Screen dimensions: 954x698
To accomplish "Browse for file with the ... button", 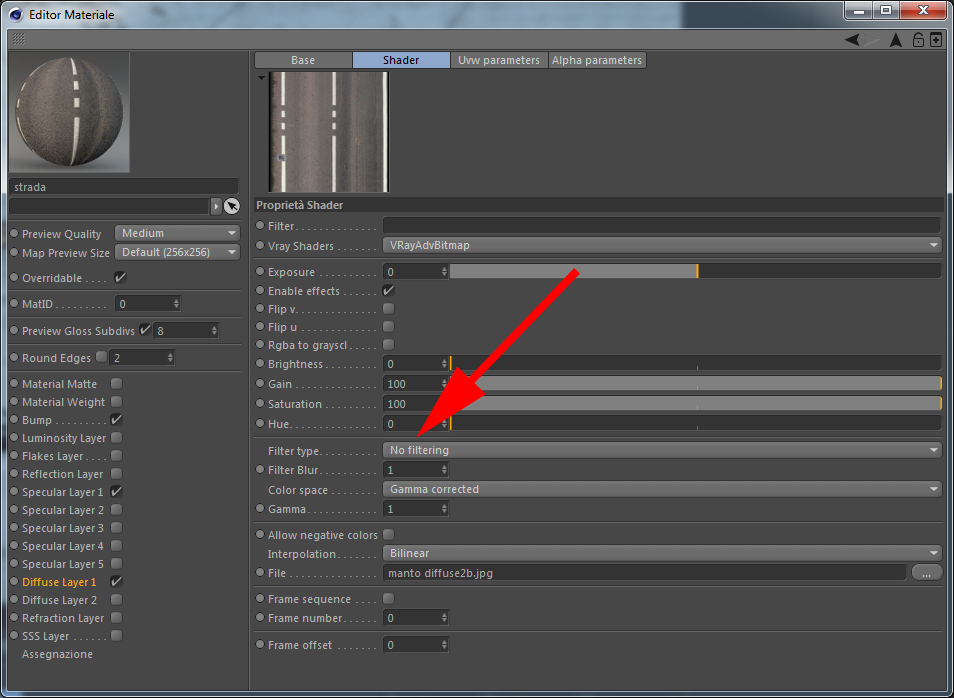I will (927, 573).
